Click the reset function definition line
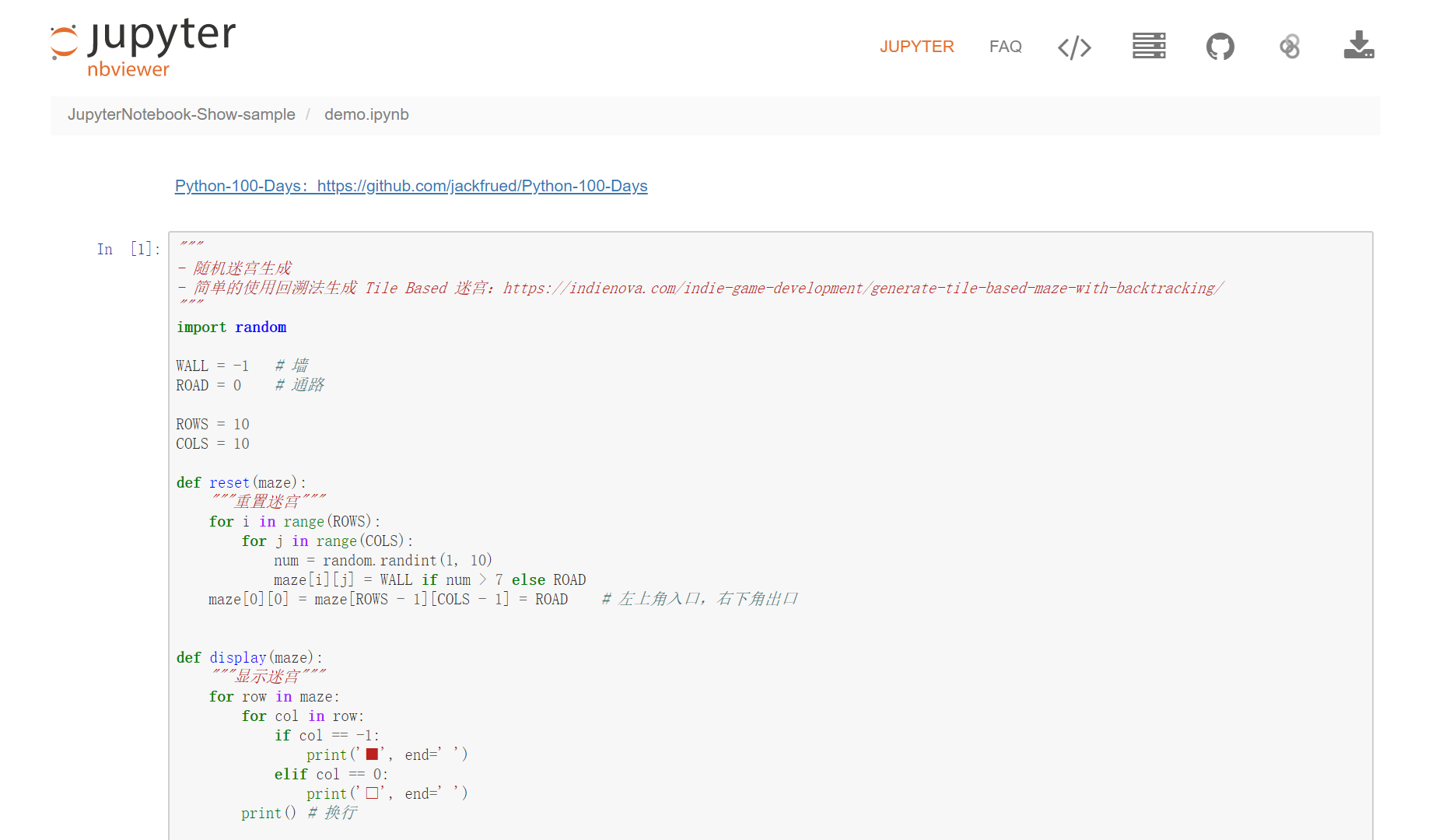 tap(241, 482)
